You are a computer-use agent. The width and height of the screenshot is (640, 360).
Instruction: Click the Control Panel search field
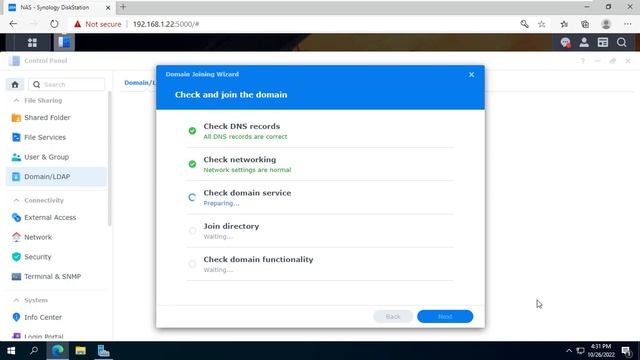[x=67, y=84]
